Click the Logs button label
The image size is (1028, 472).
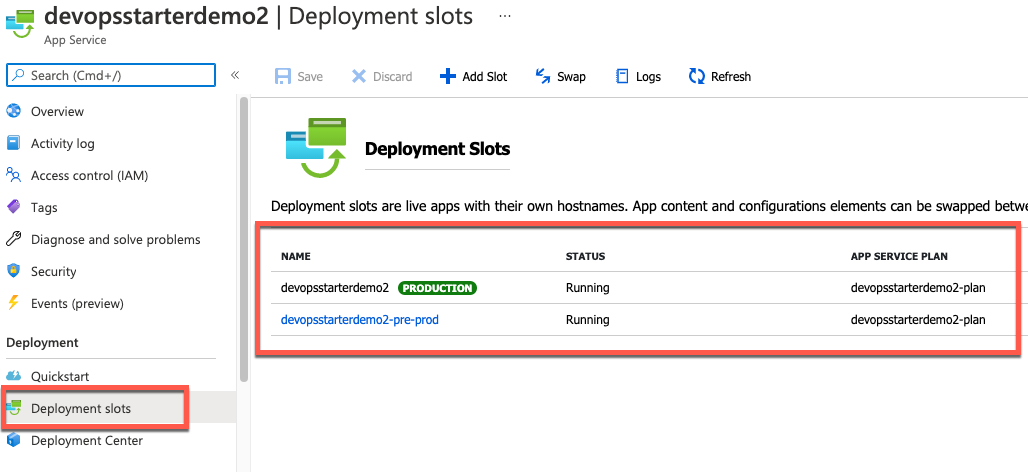pyautogui.click(x=648, y=77)
